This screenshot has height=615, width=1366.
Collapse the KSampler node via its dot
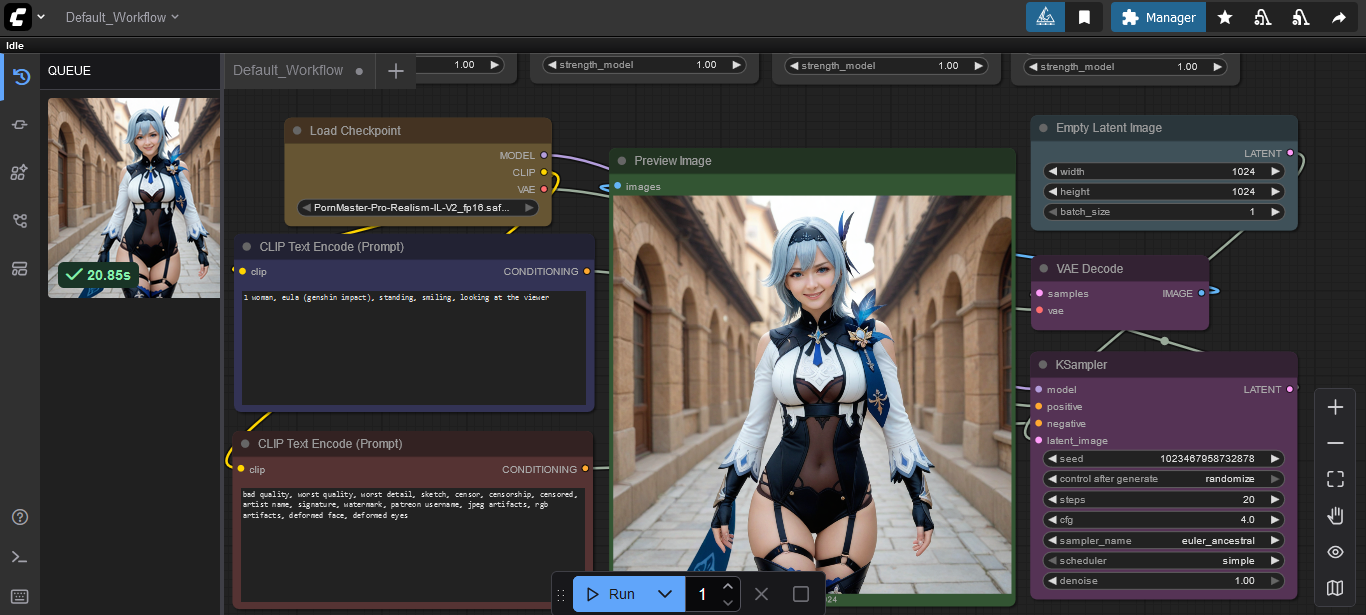[1042, 365]
